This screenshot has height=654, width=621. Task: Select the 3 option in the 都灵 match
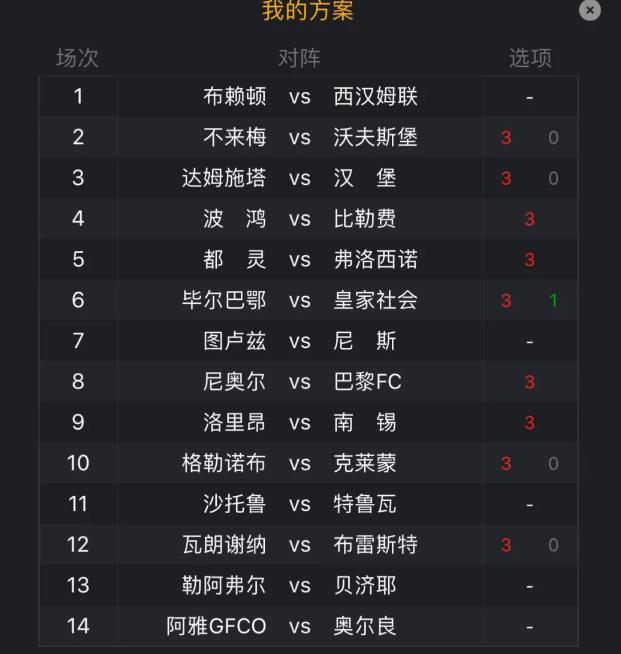coord(529,260)
